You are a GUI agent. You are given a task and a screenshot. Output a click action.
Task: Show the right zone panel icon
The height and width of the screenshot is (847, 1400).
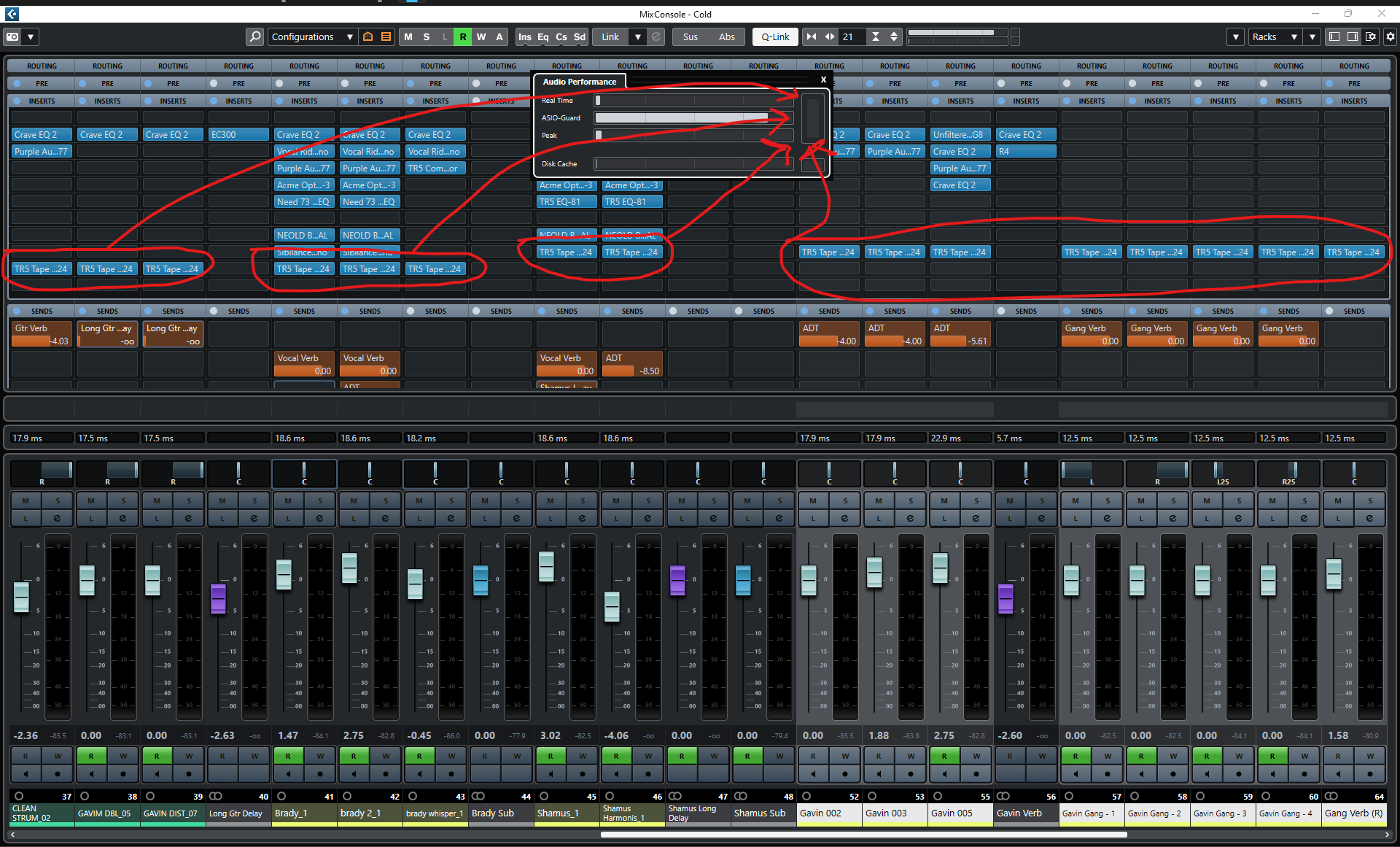1353,36
